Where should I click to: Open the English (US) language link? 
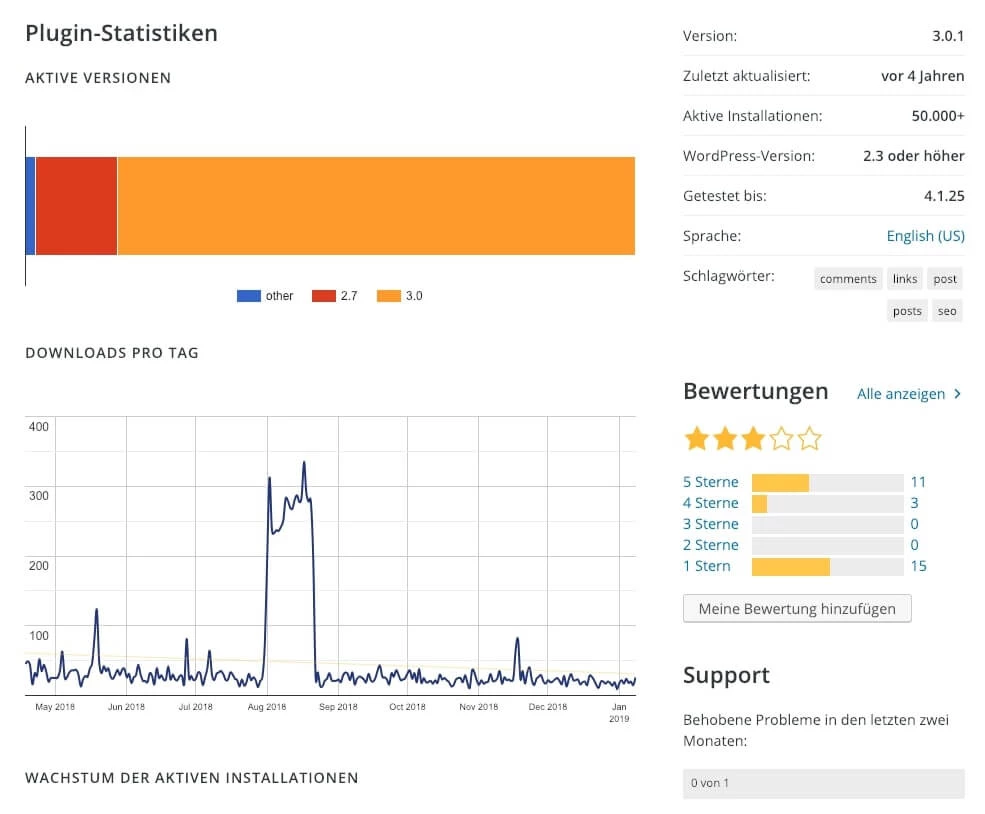925,236
